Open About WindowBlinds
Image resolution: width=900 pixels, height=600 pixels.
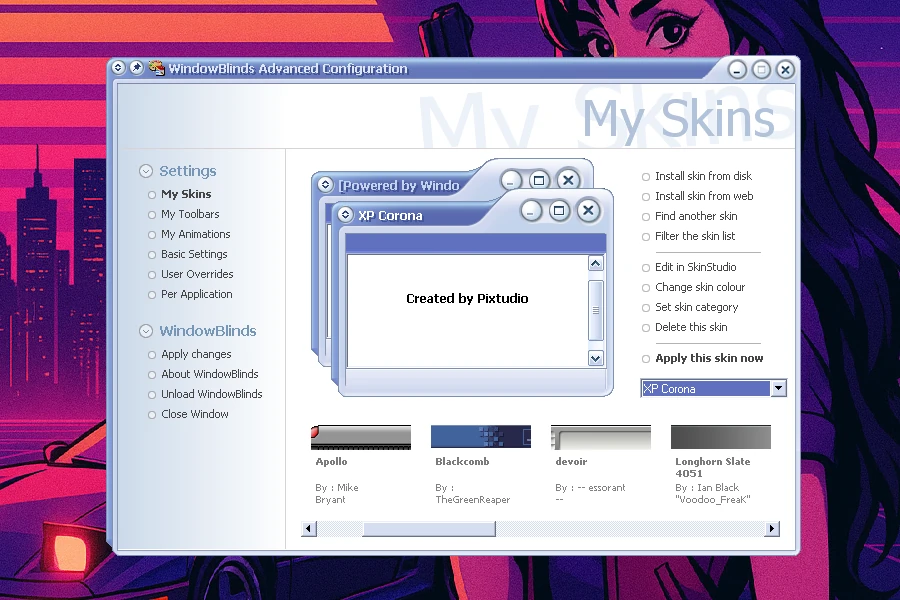(x=210, y=374)
